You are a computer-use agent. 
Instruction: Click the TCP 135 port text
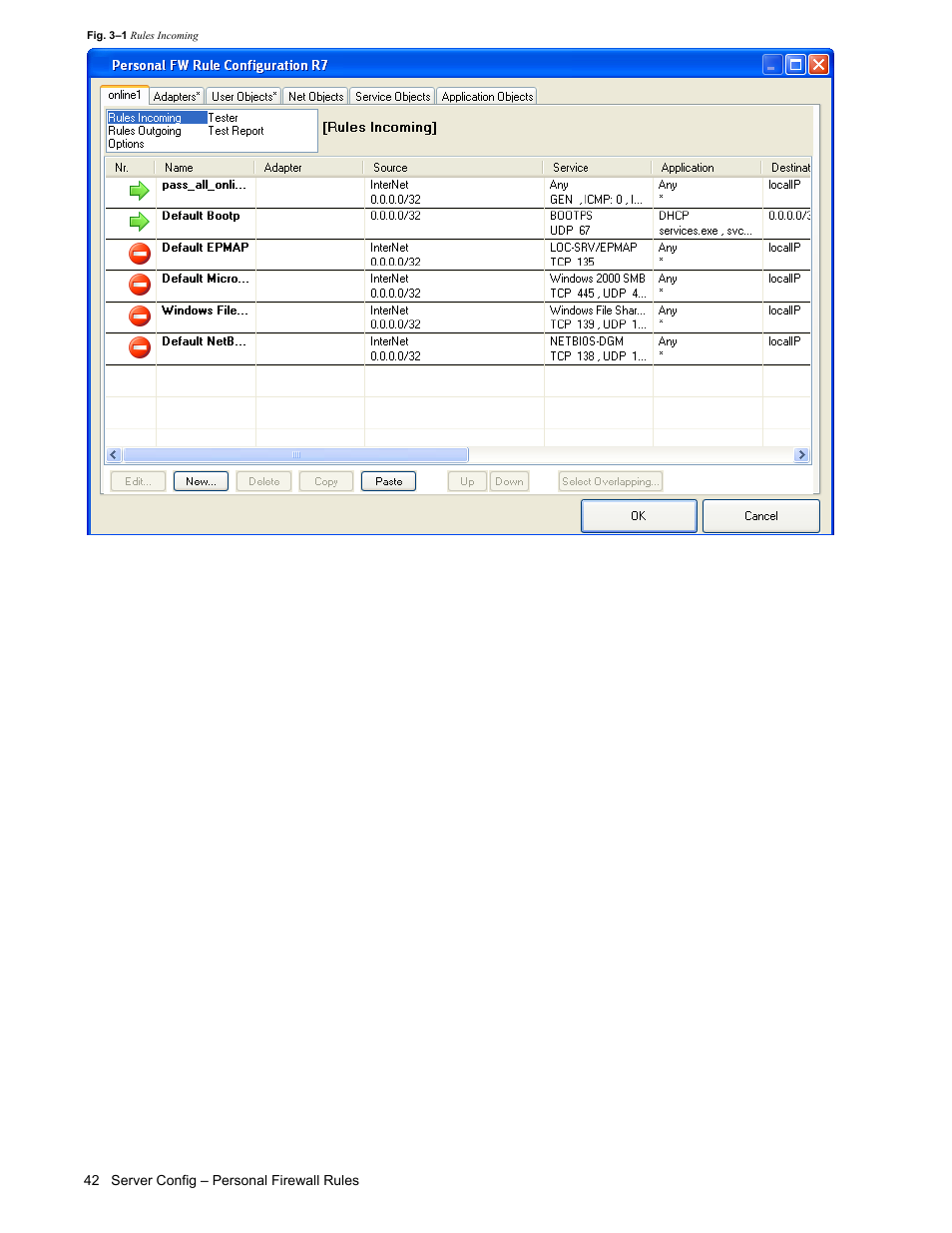[x=572, y=263]
